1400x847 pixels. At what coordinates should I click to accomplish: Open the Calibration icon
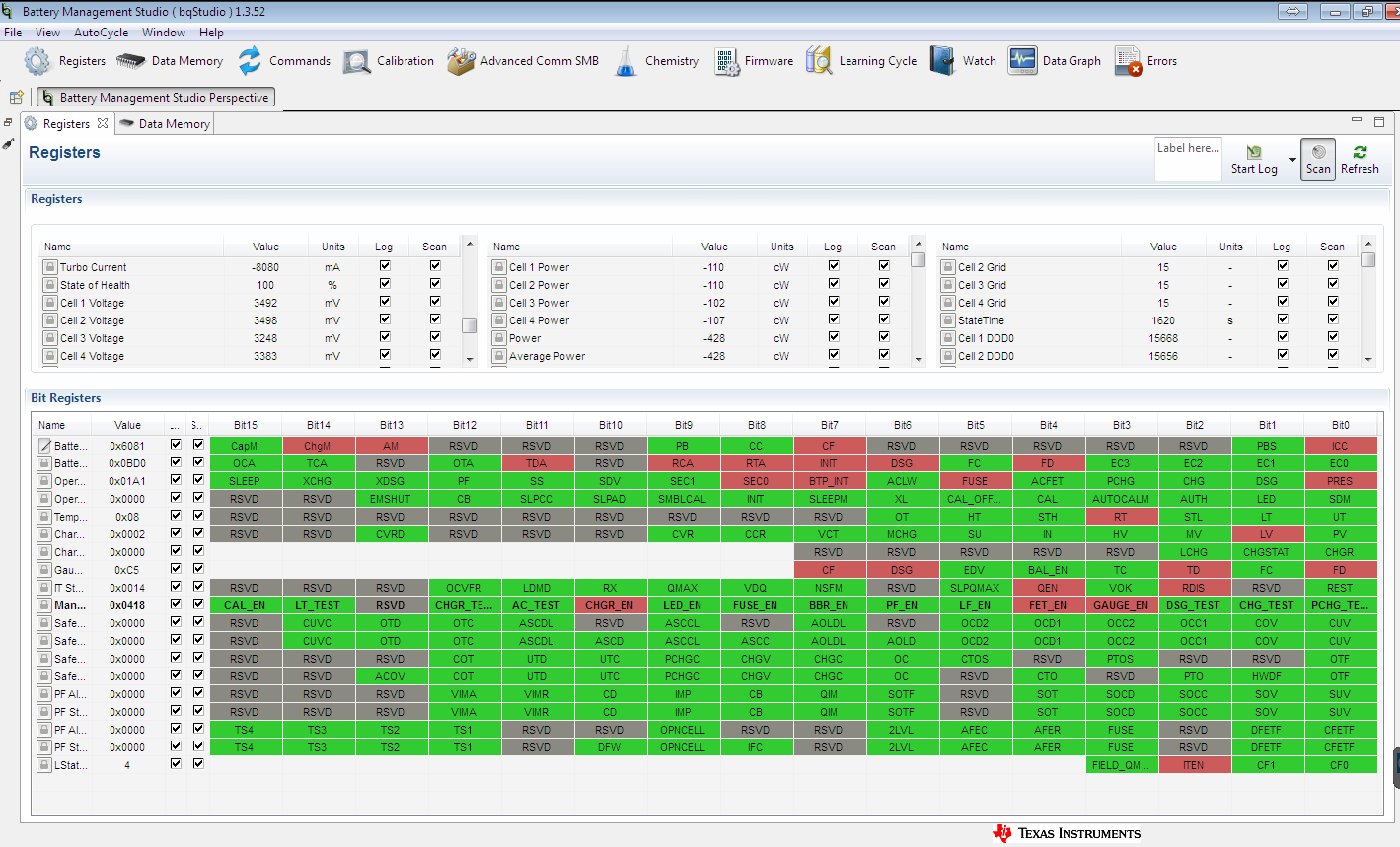coord(356,62)
